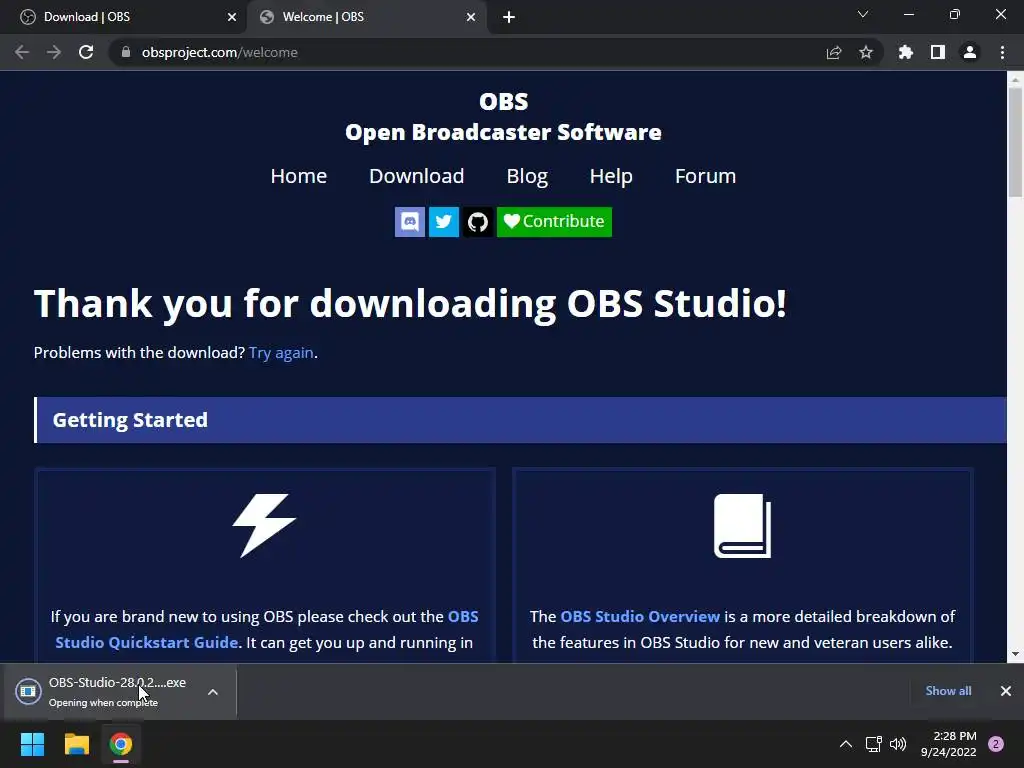The height and width of the screenshot is (768, 1024).
Task: Open the Help nav item
Action: pos(611,176)
